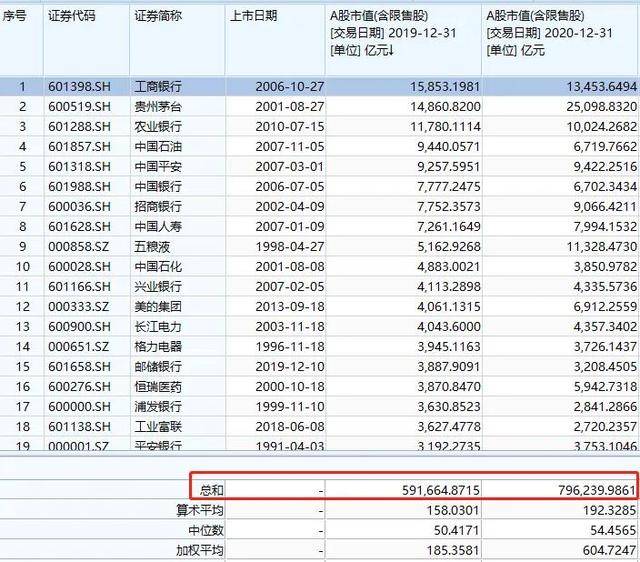Select stock code 000333.SZ
640x562 pixels.
[x=78, y=307]
